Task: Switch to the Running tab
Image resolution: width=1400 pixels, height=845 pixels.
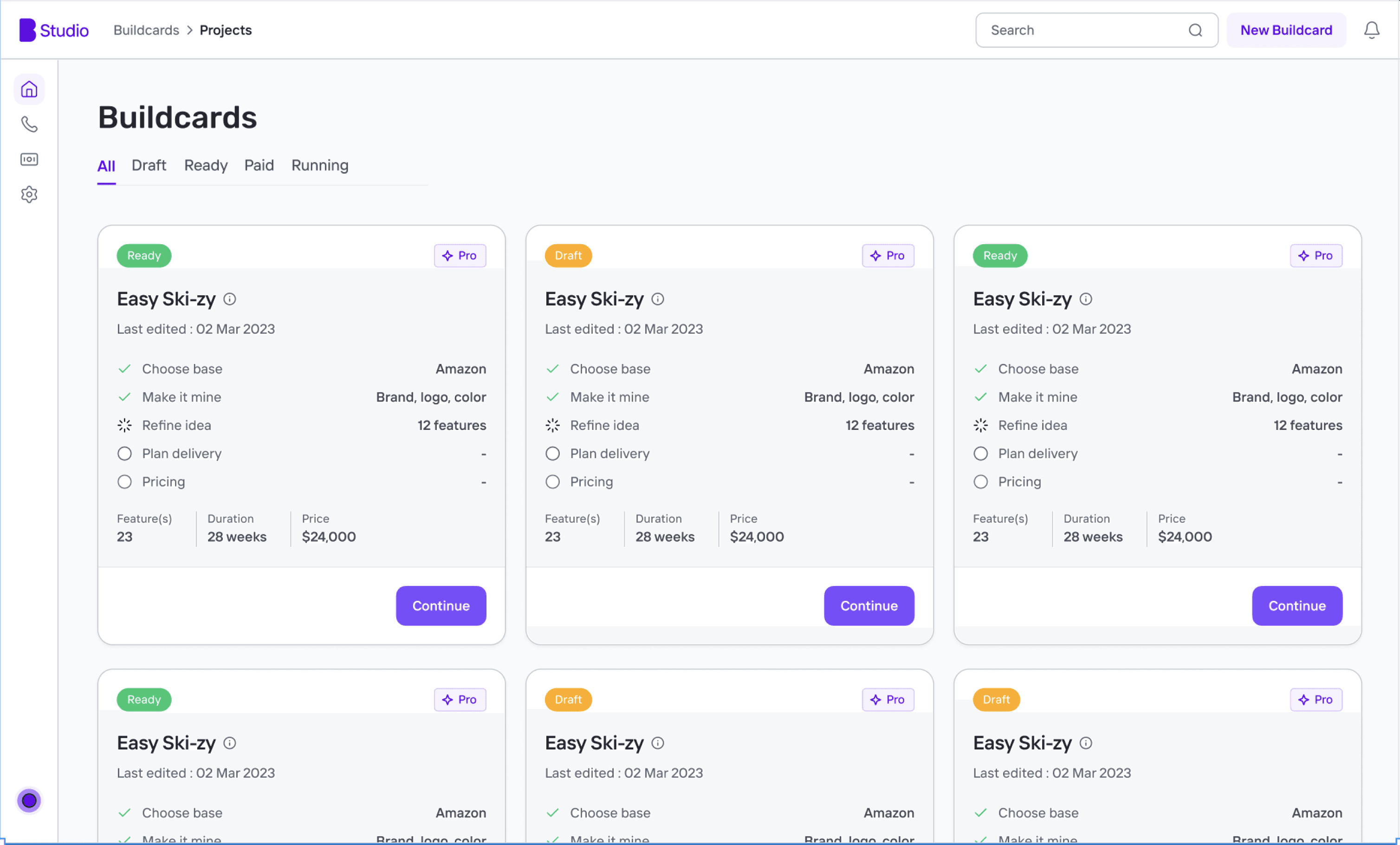Action: (320, 165)
